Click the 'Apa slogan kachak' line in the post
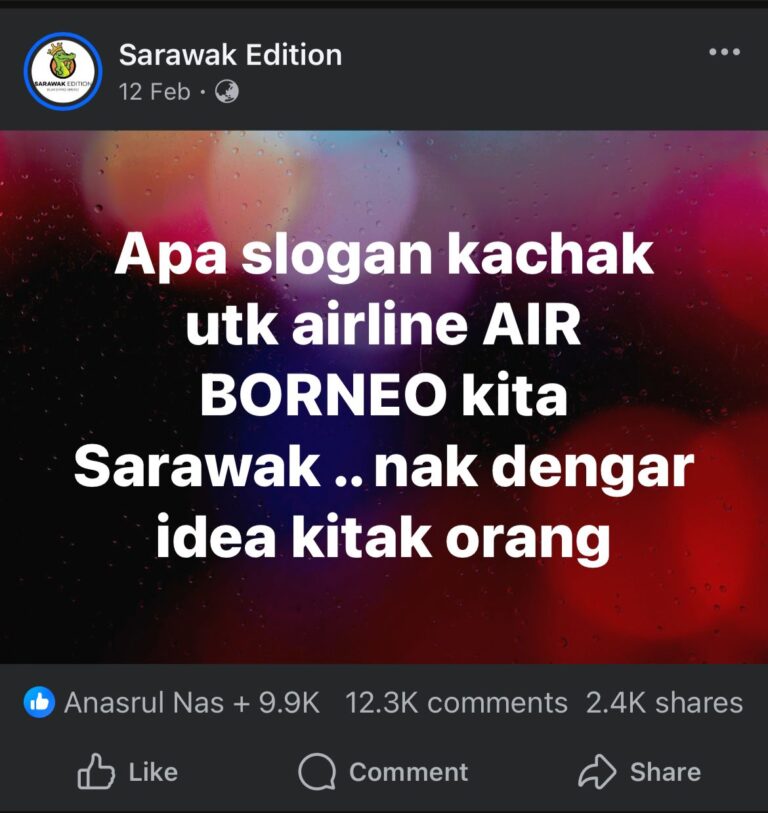Viewport: 768px width, 813px height. [384, 256]
